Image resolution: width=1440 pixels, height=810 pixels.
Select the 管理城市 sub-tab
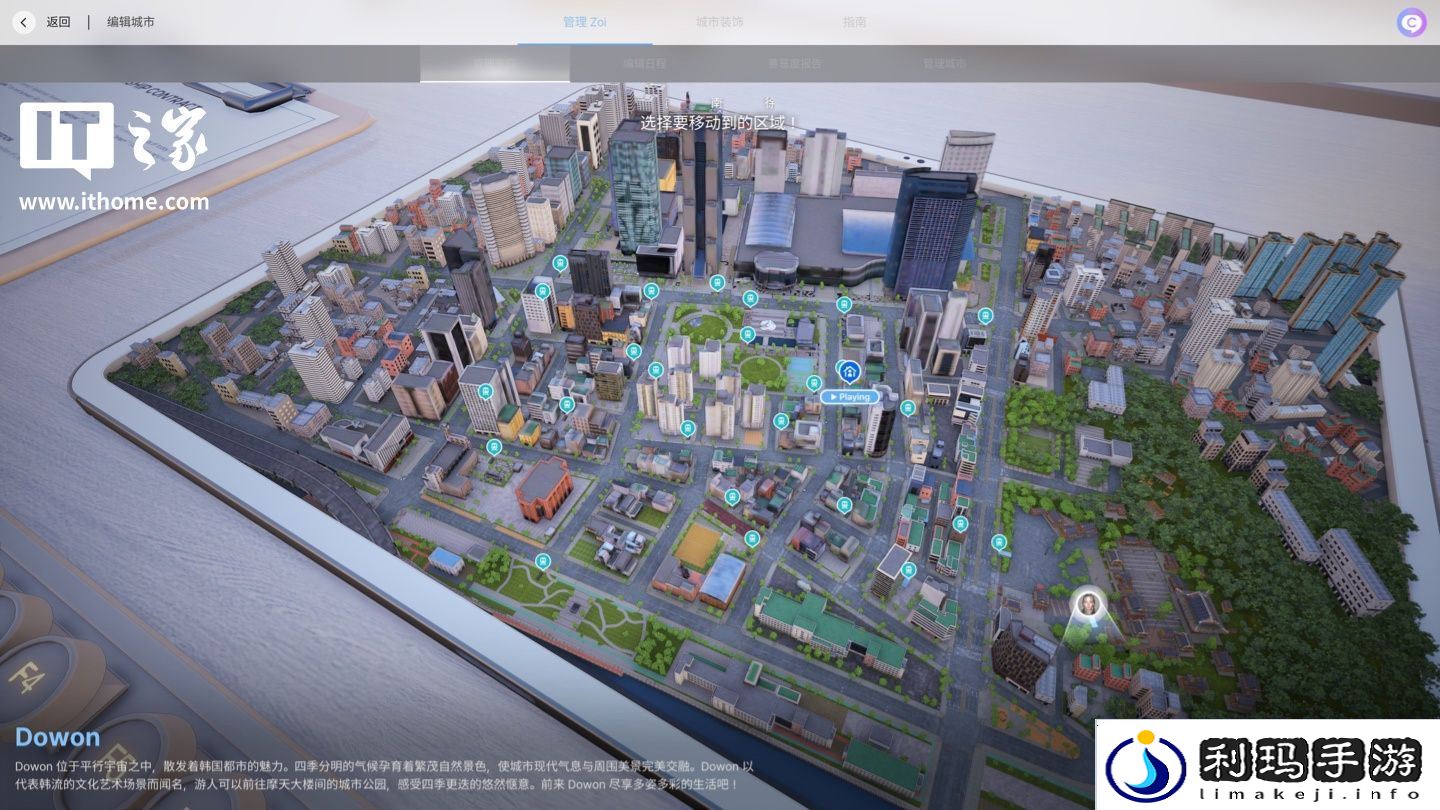(x=944, y=63)
